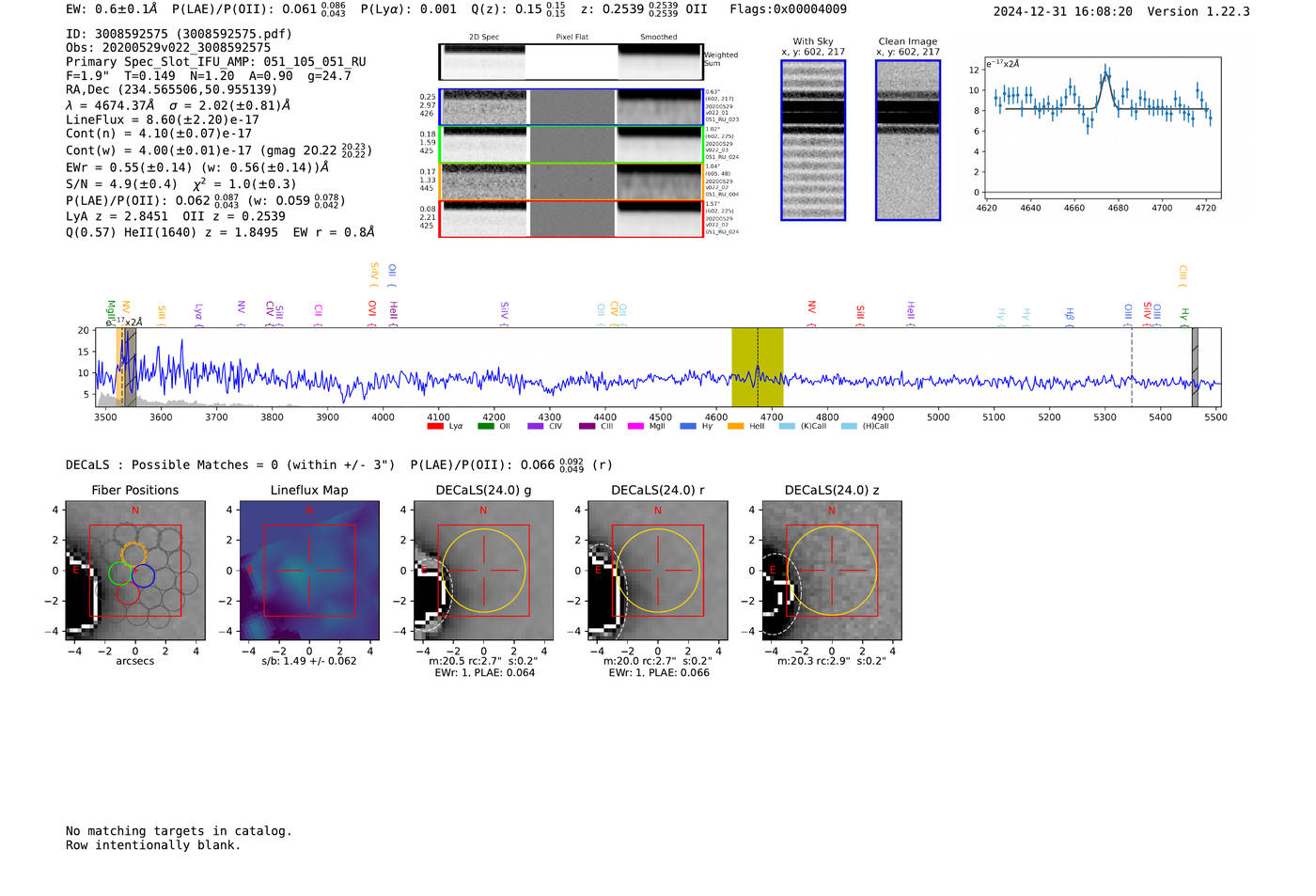Viewport: 1316px width, 896px height.
Task: Click the Obs: 20200529v022_3008592575 line
Action: tap(168, 47)
